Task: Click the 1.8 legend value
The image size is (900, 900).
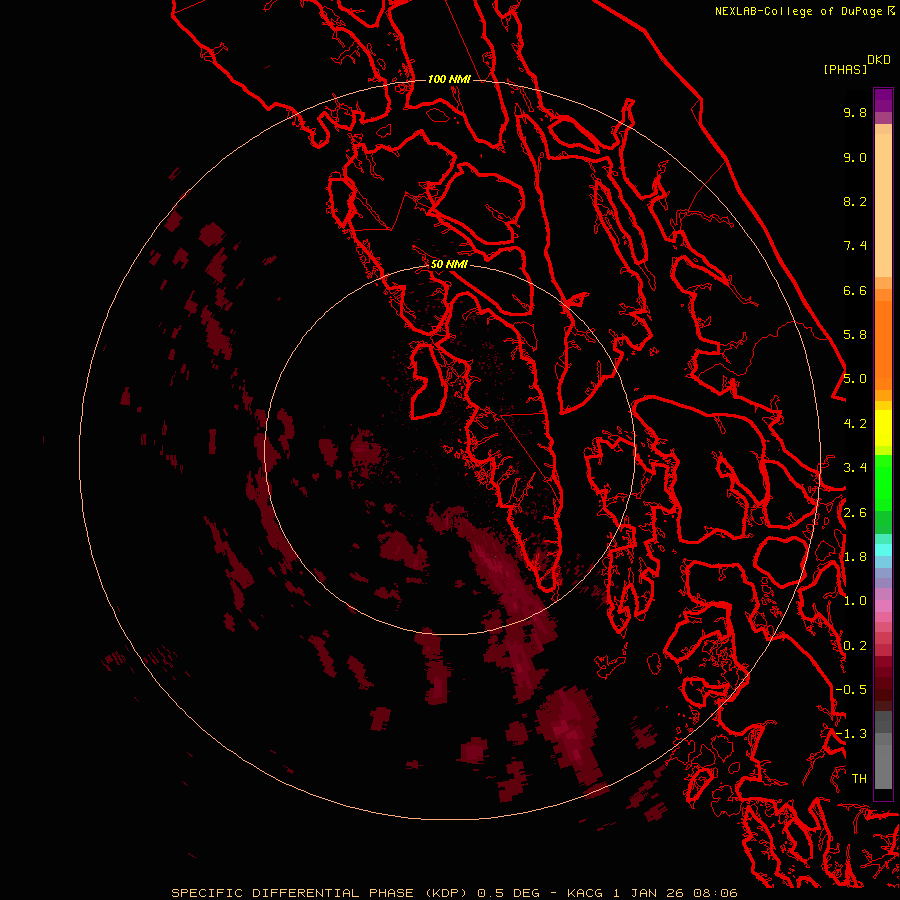Action: coord(855,557)
